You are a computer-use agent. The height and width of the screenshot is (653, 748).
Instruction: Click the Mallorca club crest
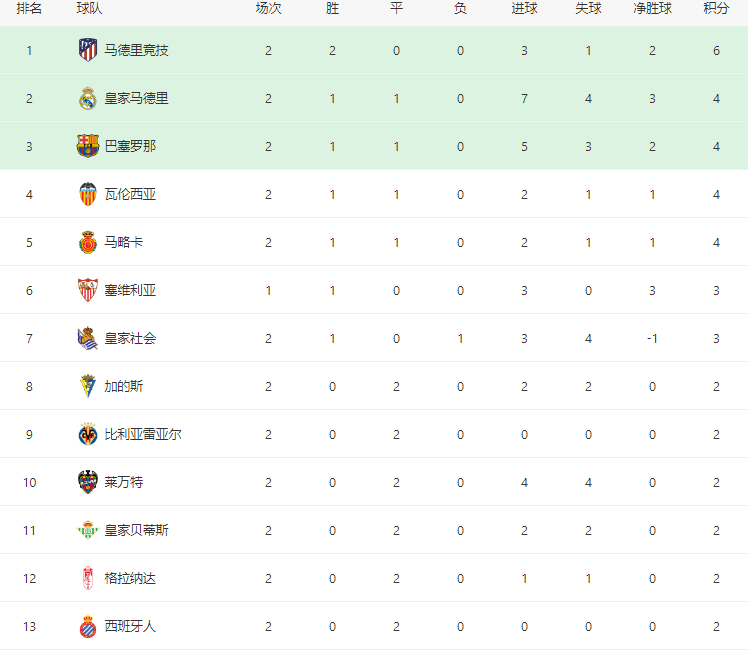[88, 242]
